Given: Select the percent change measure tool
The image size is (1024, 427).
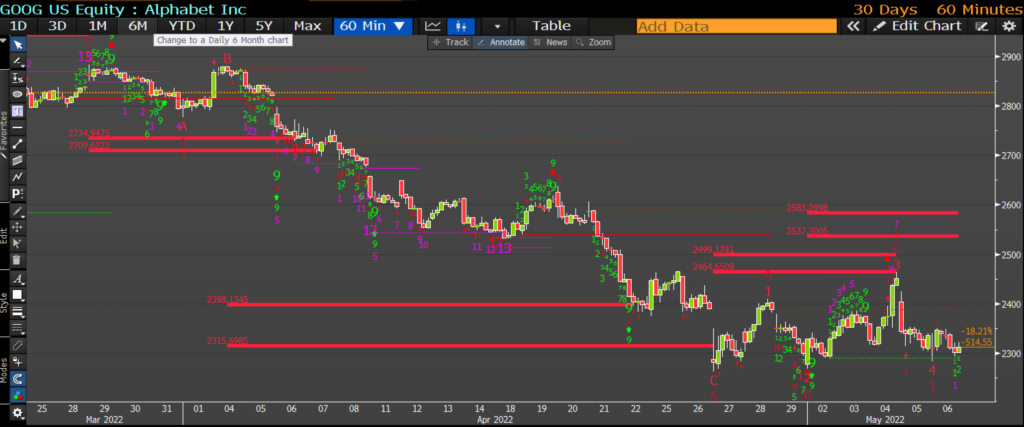Looking at the screenshot, I should (18, 78).
